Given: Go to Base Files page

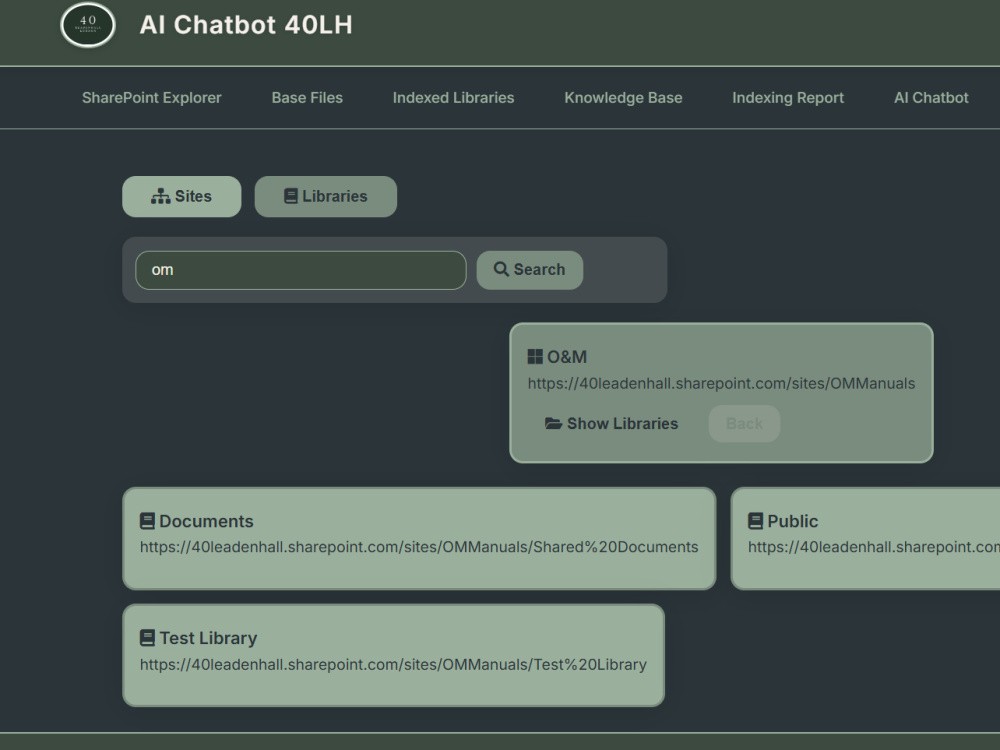Looking at the screenshot, I should [307, 98].
